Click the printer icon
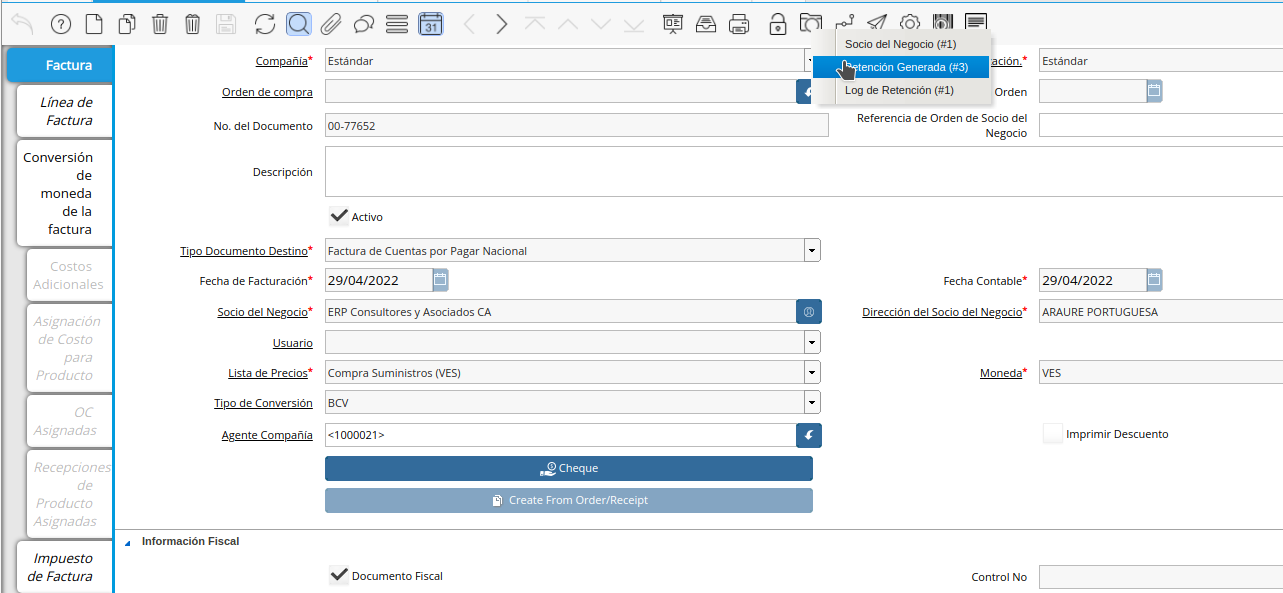1283x593 pixels. coord(739,23)
